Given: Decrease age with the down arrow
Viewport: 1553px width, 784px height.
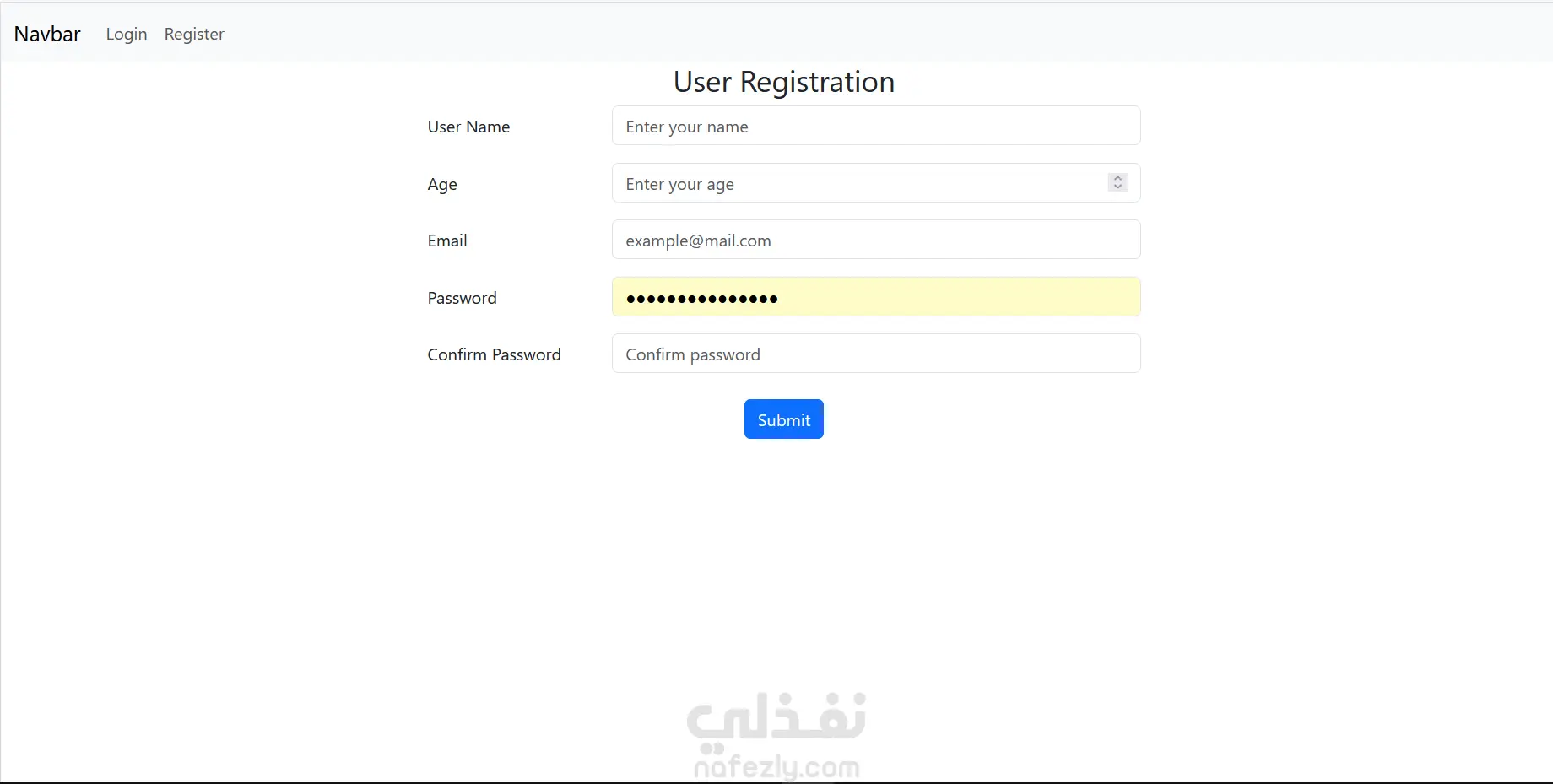Looking at the screenshot, I should (1117, 187).
